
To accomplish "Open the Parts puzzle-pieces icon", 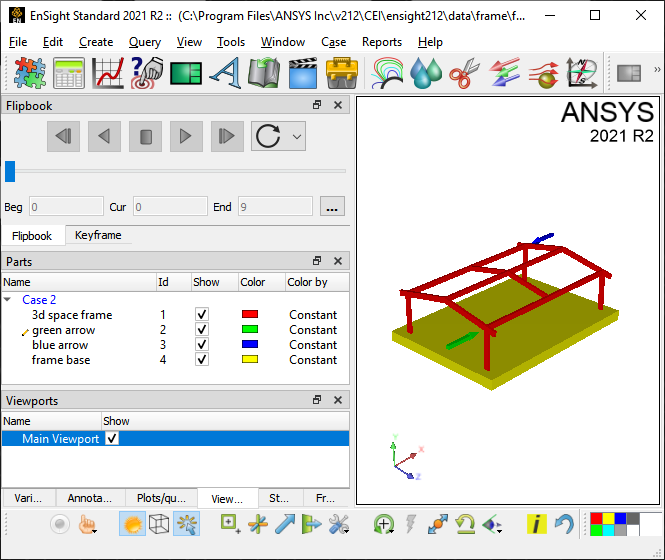I will (30, 73).
